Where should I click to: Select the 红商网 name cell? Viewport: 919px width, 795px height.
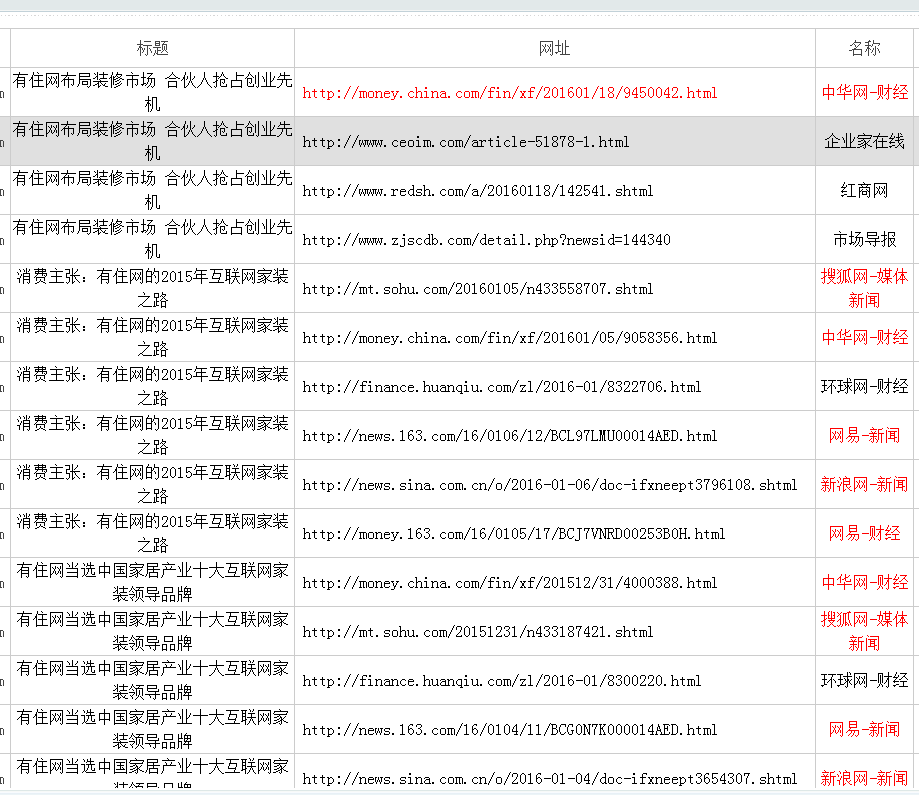click(x=864, y=191)
